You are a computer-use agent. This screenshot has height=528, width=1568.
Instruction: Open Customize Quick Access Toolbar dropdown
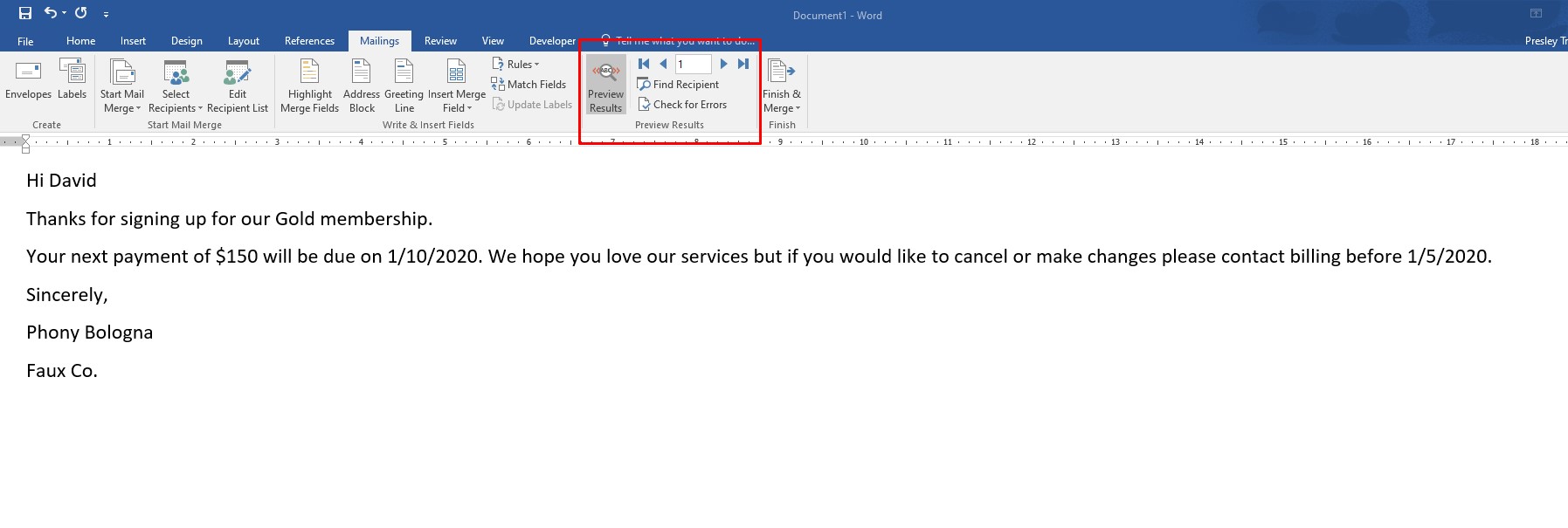pyautogui.click(x=106, y=15)
